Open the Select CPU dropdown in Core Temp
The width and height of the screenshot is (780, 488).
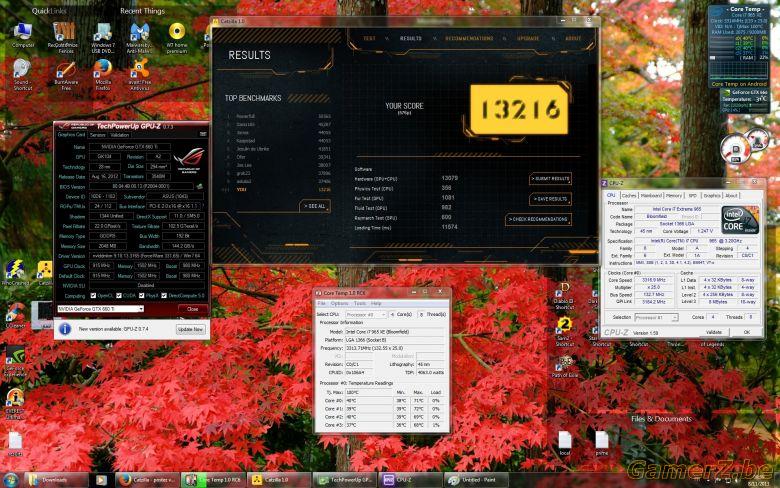click(x=365, y=314)
